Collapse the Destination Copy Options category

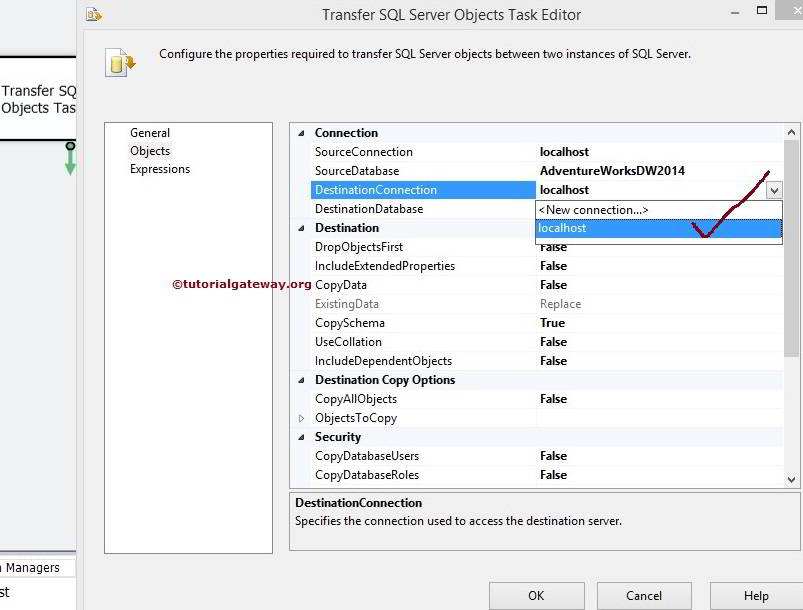302,379
